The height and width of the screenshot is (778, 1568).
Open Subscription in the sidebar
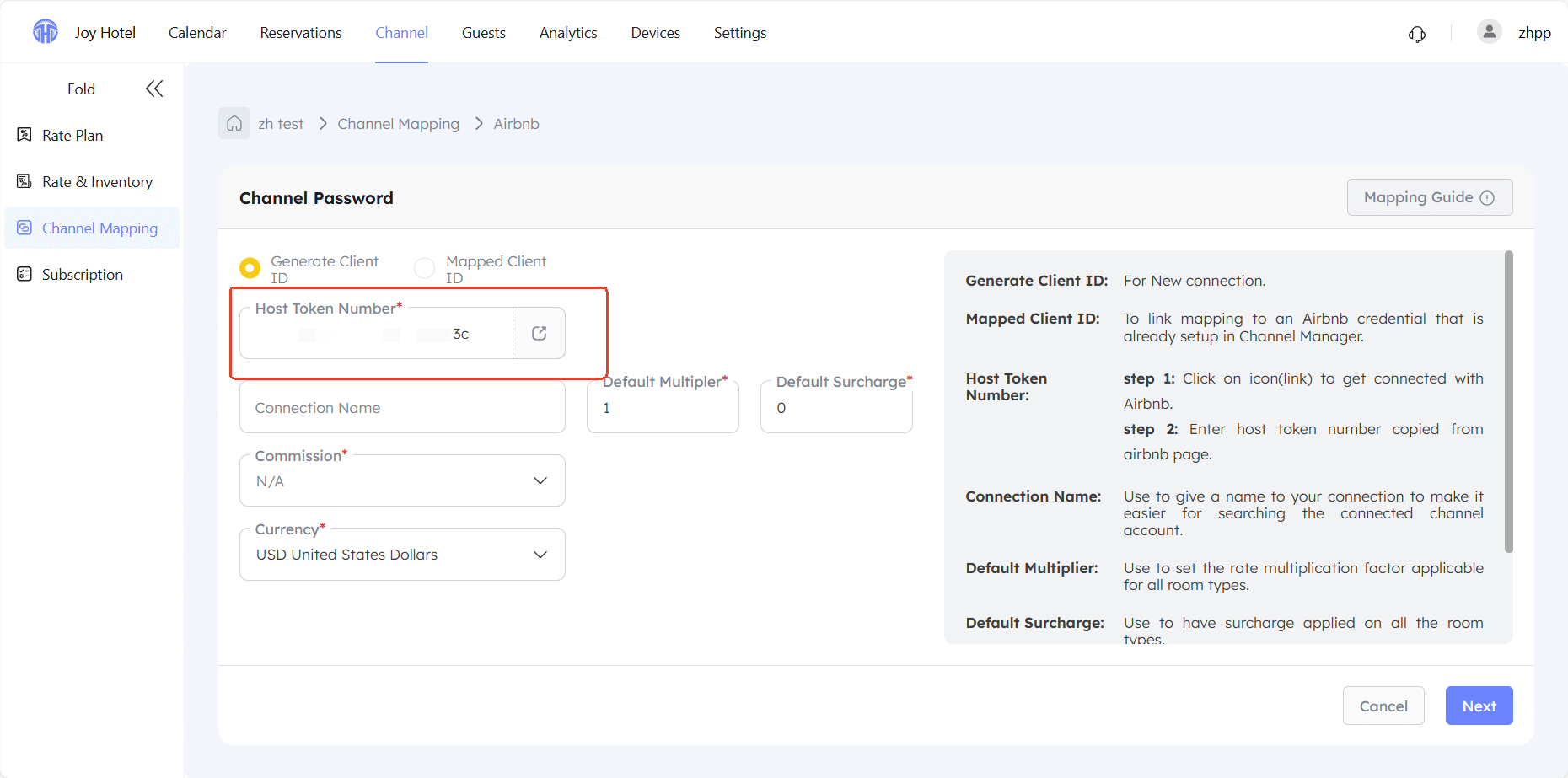click(x=92, y=274)
